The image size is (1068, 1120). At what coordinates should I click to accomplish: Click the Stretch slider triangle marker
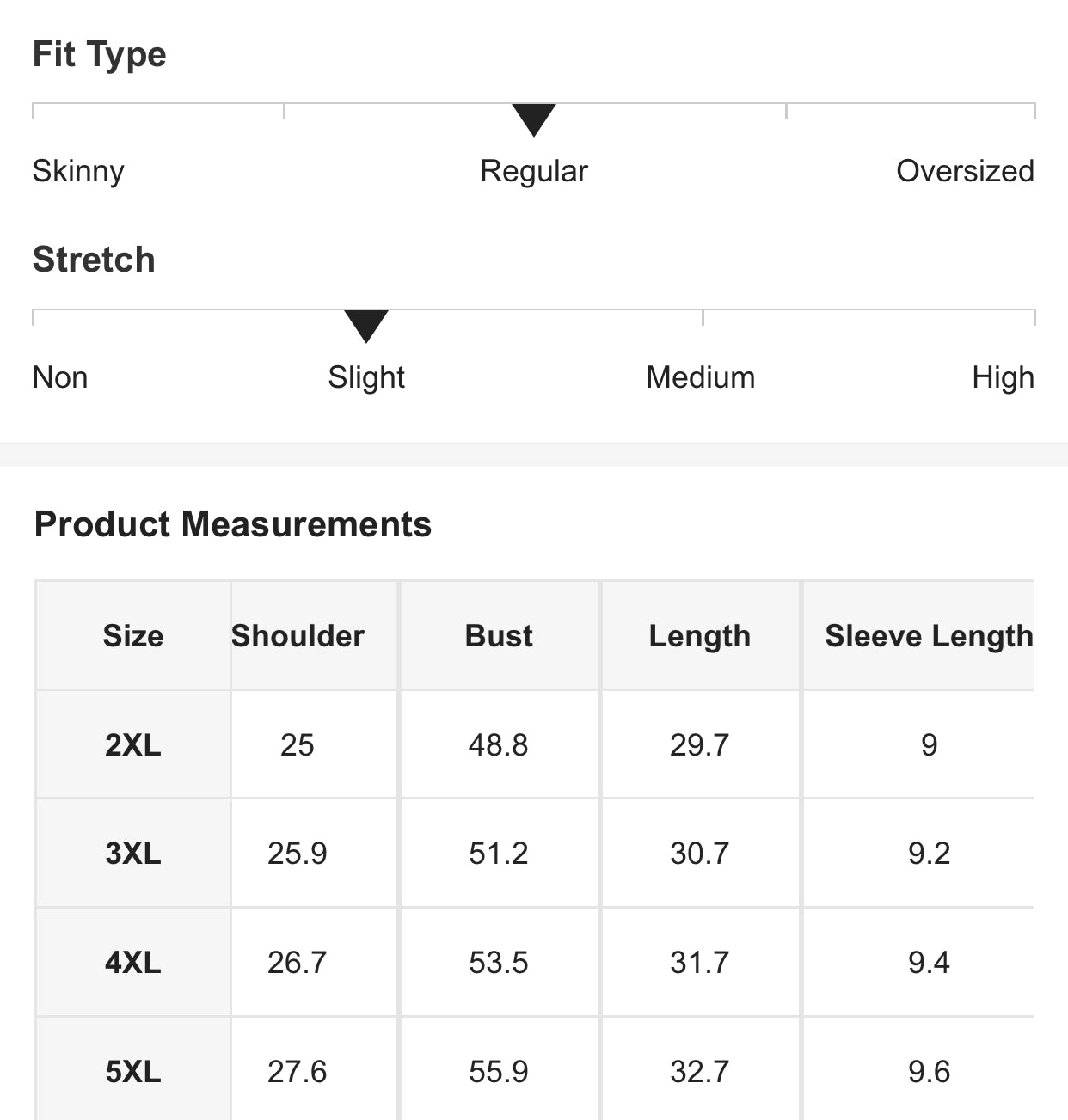(x=366, y=325)
